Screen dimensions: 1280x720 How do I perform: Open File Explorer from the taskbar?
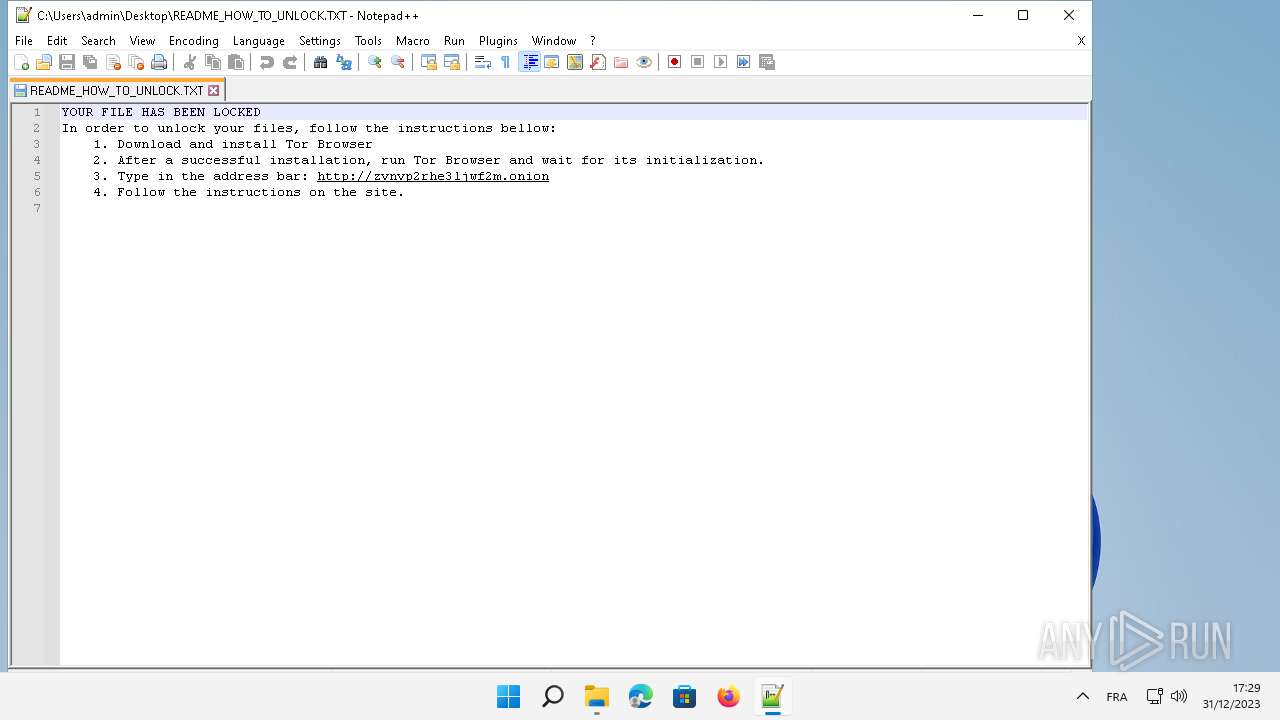pos(596,696)
